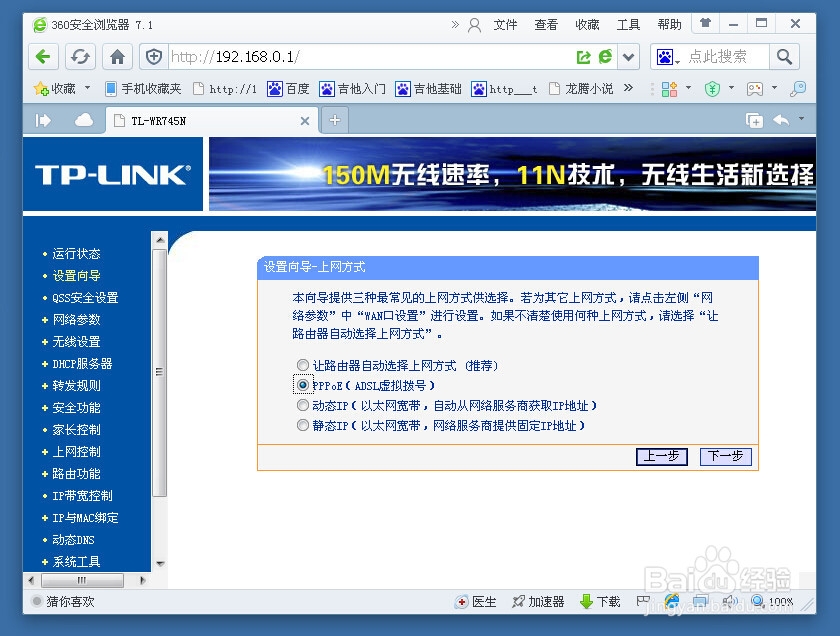Viewport: 840px width, 636px height.
Task: Open the 吉他基础 bookmark
Action: 429,88
